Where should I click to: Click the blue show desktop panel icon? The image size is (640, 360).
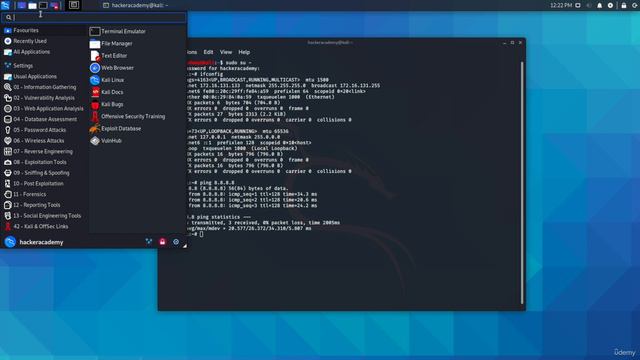21,6
